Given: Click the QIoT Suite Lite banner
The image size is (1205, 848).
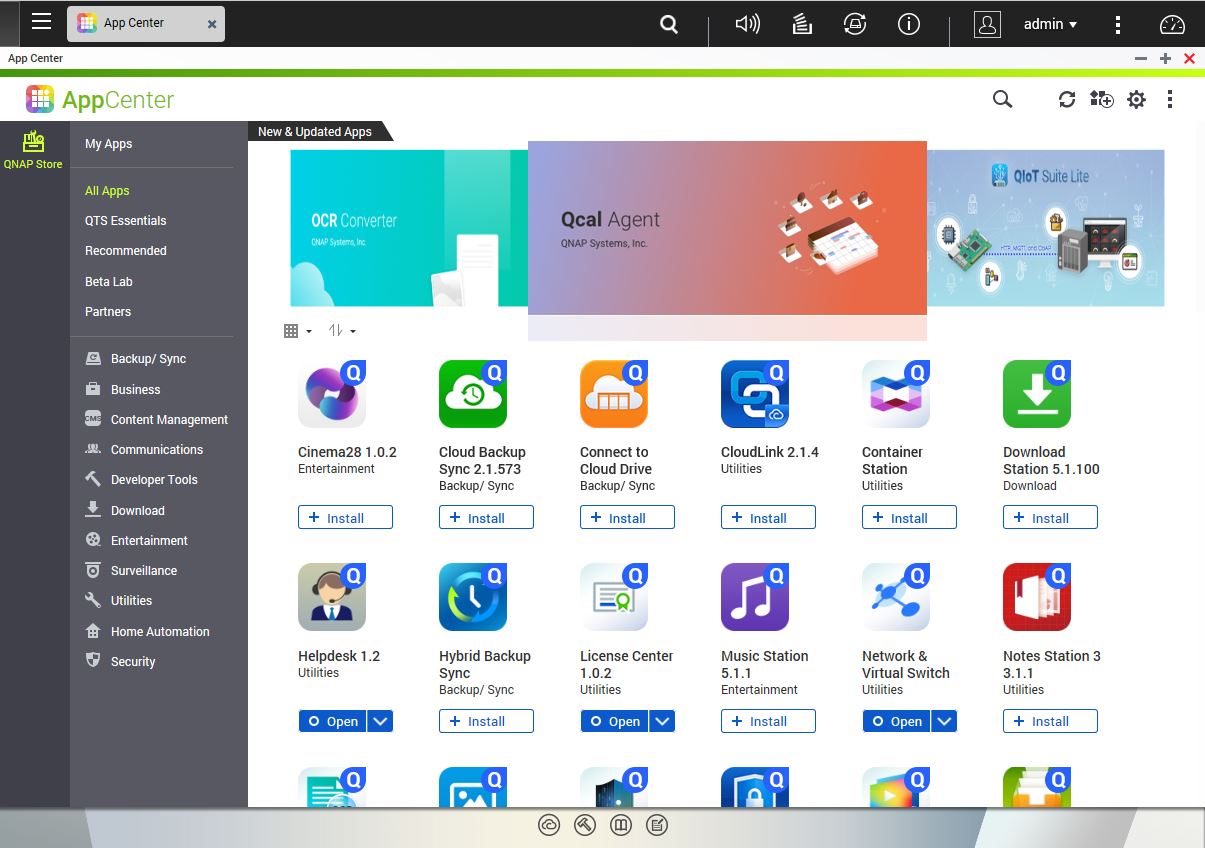Looking at the screenshot, I should [1046, 228].
